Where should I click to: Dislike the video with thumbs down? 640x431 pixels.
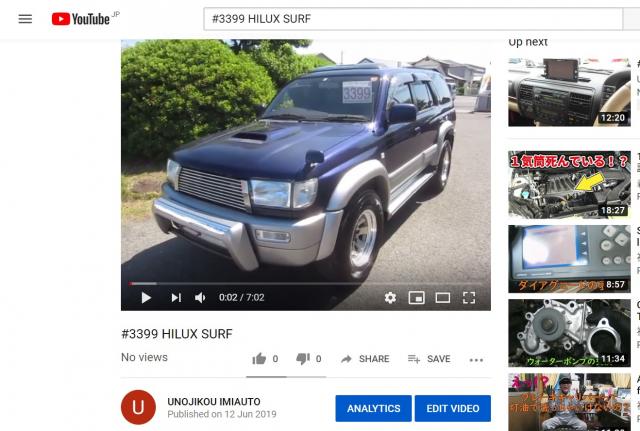[x=302, y=359]
